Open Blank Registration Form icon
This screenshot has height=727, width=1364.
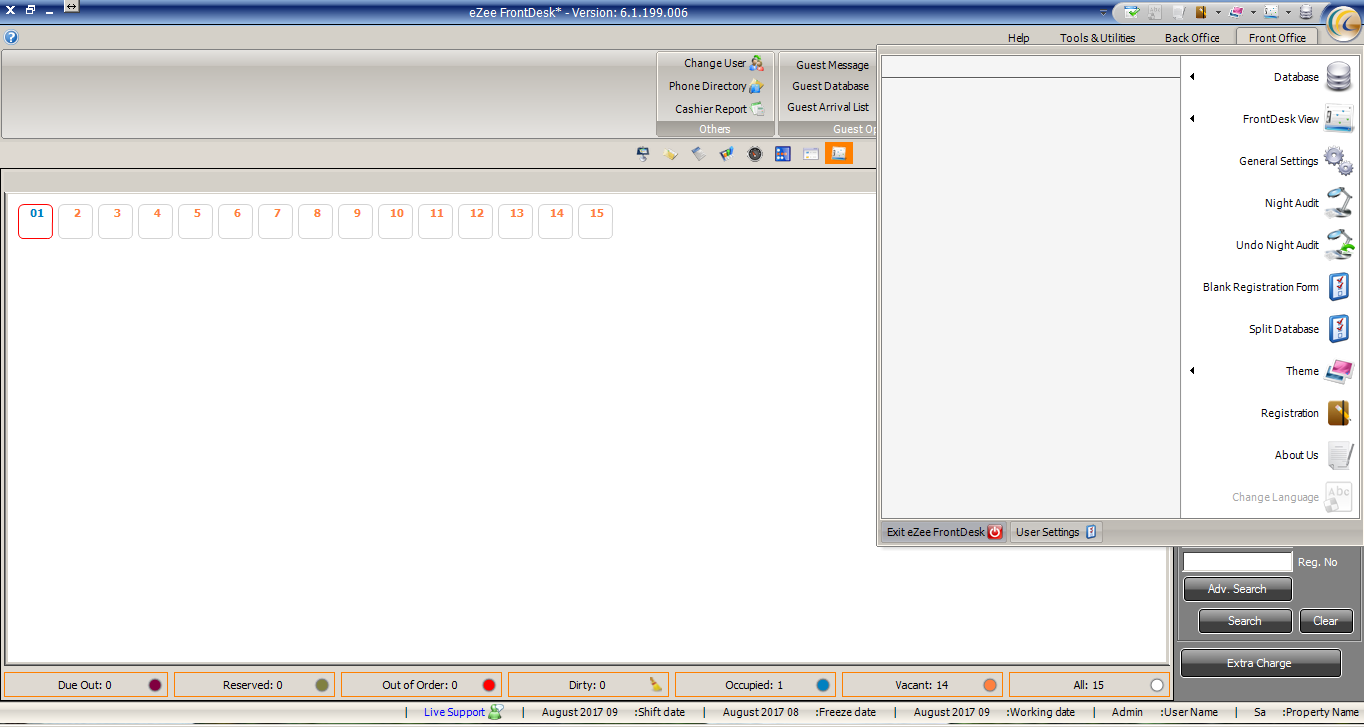(x=1338, y=287)
